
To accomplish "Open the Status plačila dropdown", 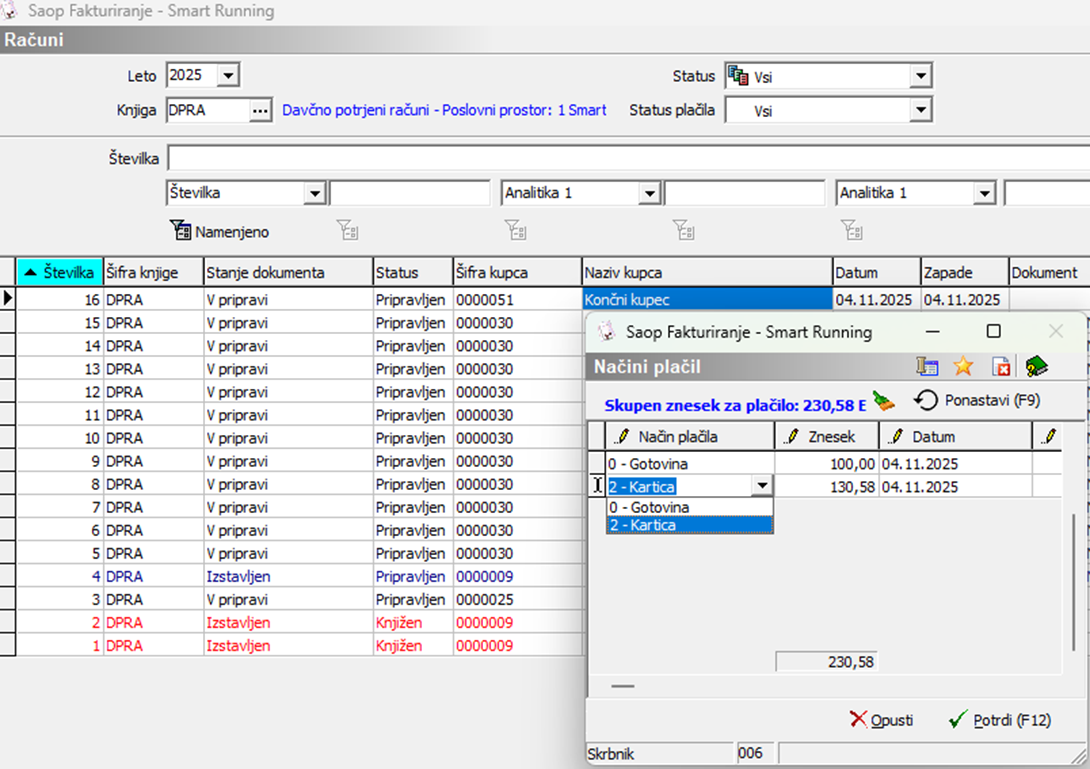I will click(920, 111).
